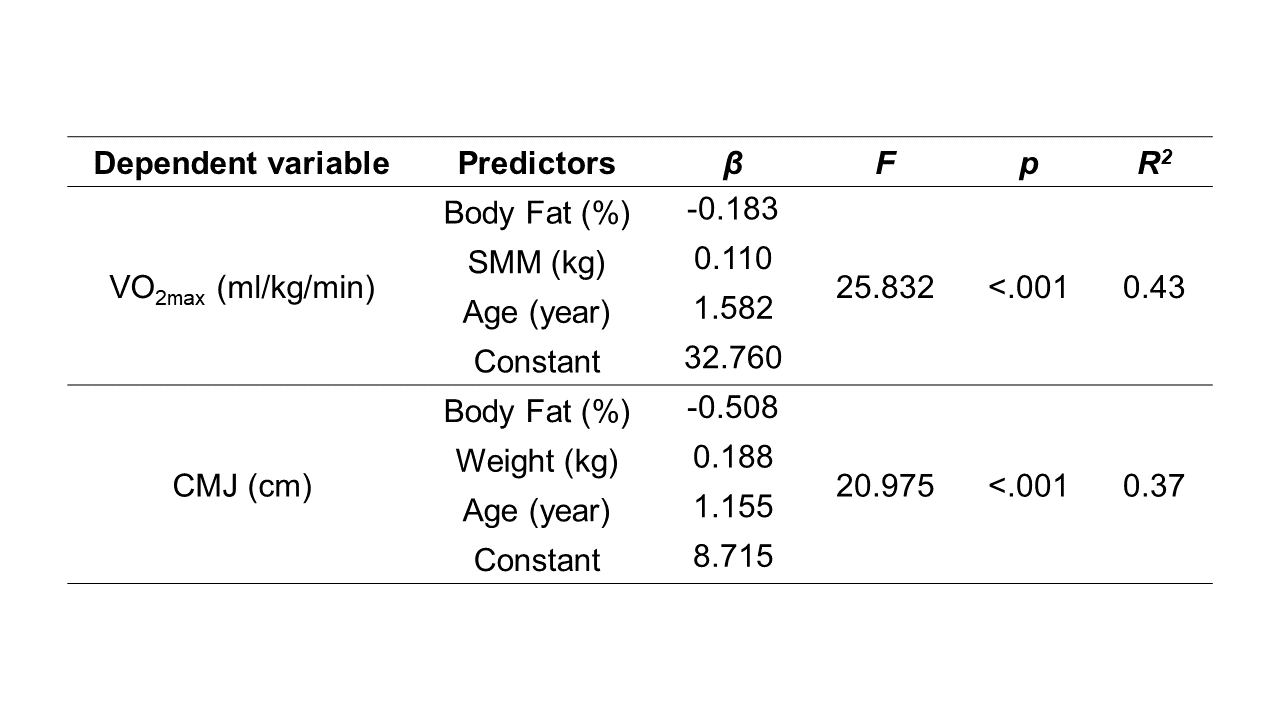Click the constant value 32.760
Image resolution: width=1280 pixels, height=720 pixels.
point(732,357)
